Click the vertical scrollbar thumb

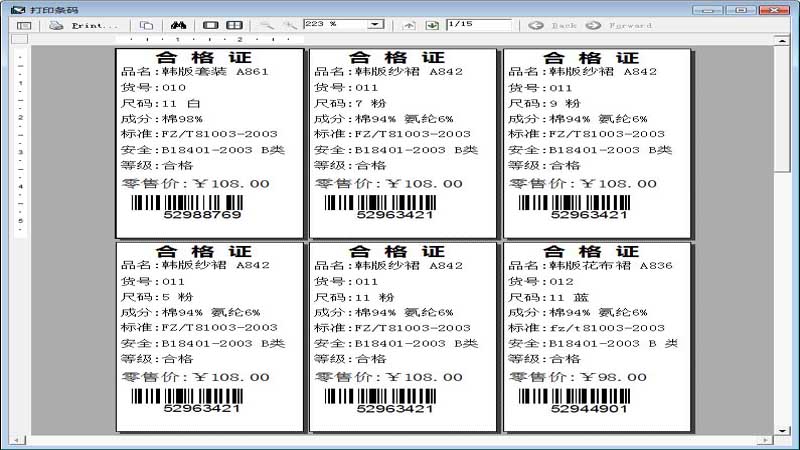(782, 109)
